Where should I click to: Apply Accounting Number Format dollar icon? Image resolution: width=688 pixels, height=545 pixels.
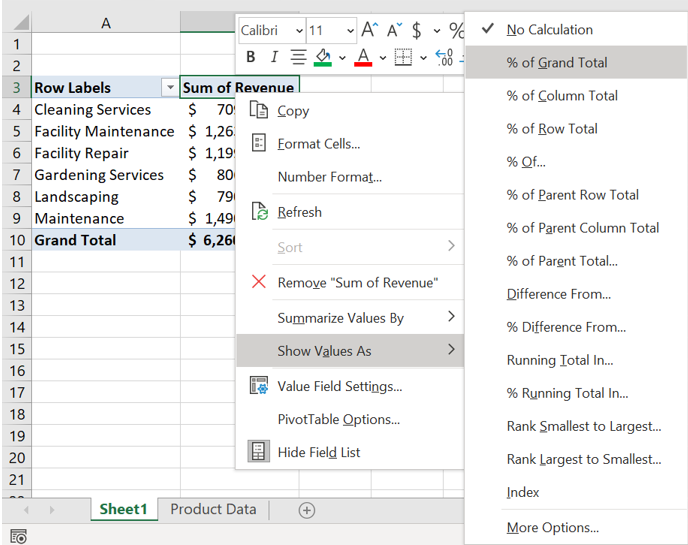point(417,30)
